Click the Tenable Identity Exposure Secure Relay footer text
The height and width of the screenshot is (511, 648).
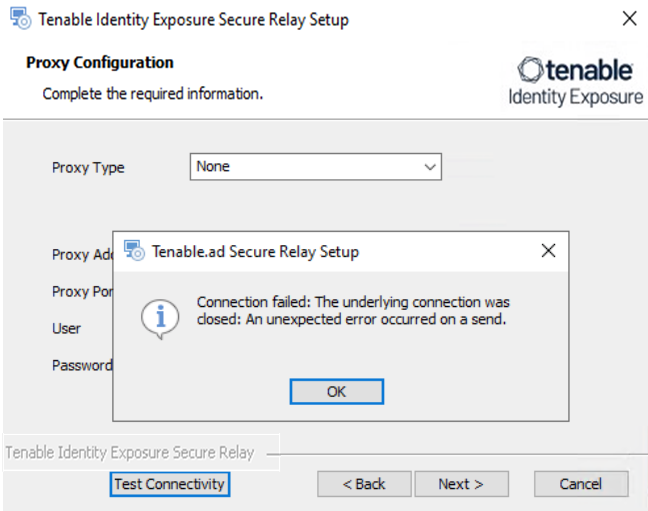pos(129,452)
